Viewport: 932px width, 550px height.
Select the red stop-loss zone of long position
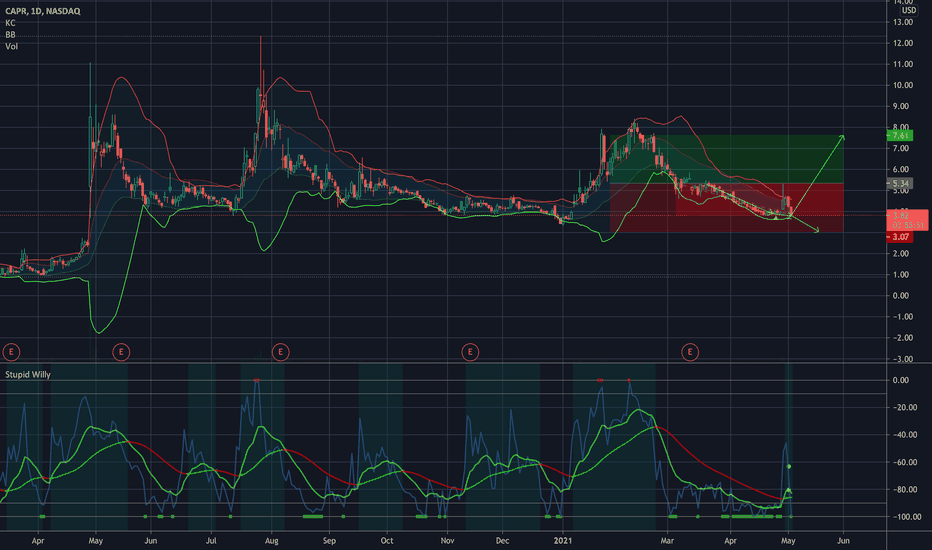tap(726, 208)
